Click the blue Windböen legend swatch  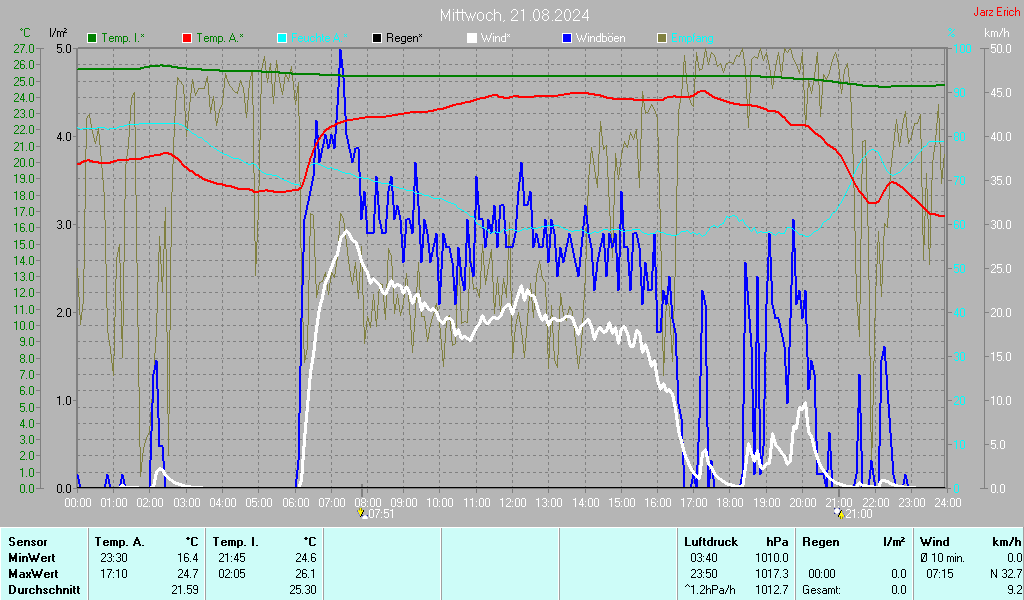coord(567,39)
